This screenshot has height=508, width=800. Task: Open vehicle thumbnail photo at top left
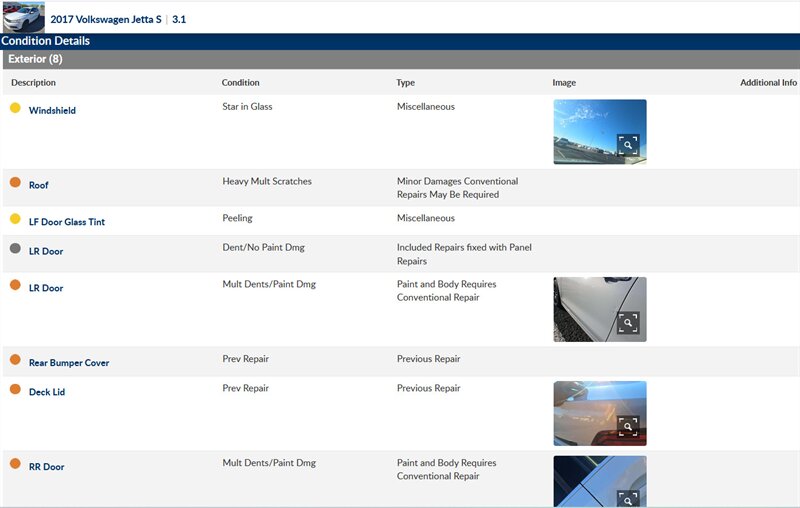[x=23, y=17]
